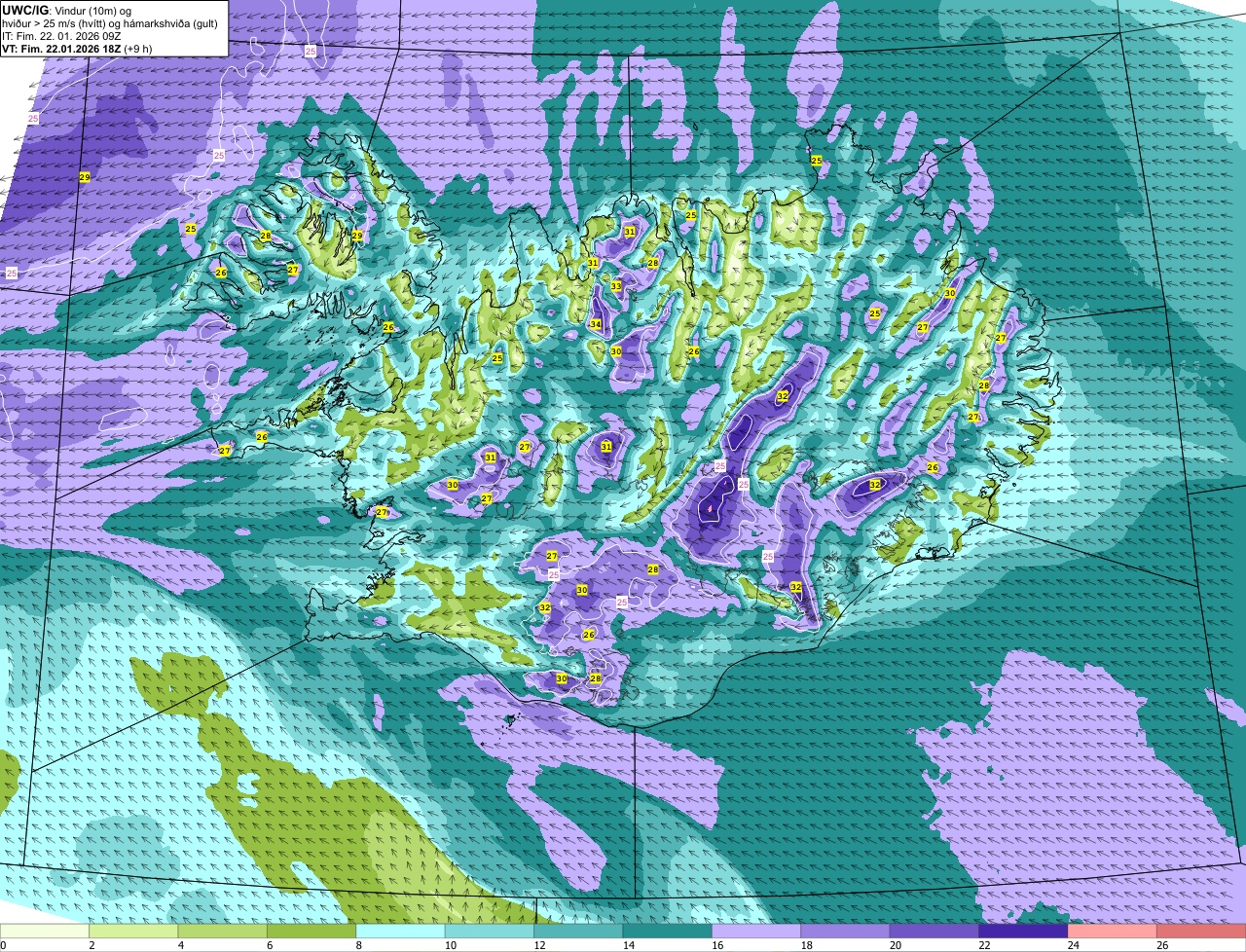This screenshot has height=952, width=1246.
Task: Pick the 10–12 m/s turquoise scale swatch
Action: [x=490, y=931]
